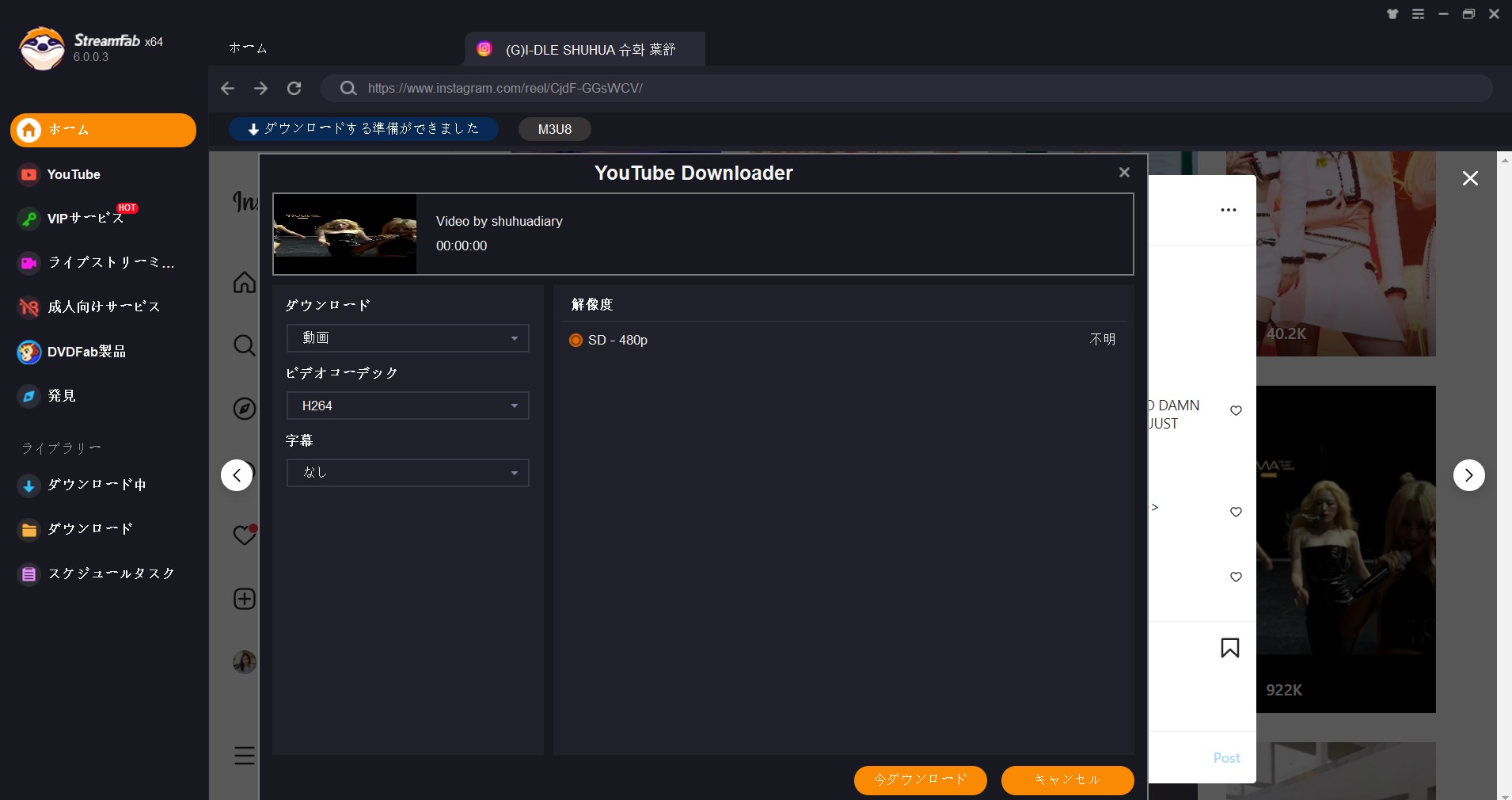The height and width of the screenshot is (800, 1512).
Task: Click the スケジュールタスク icon
Action: [x=29, y=573]
